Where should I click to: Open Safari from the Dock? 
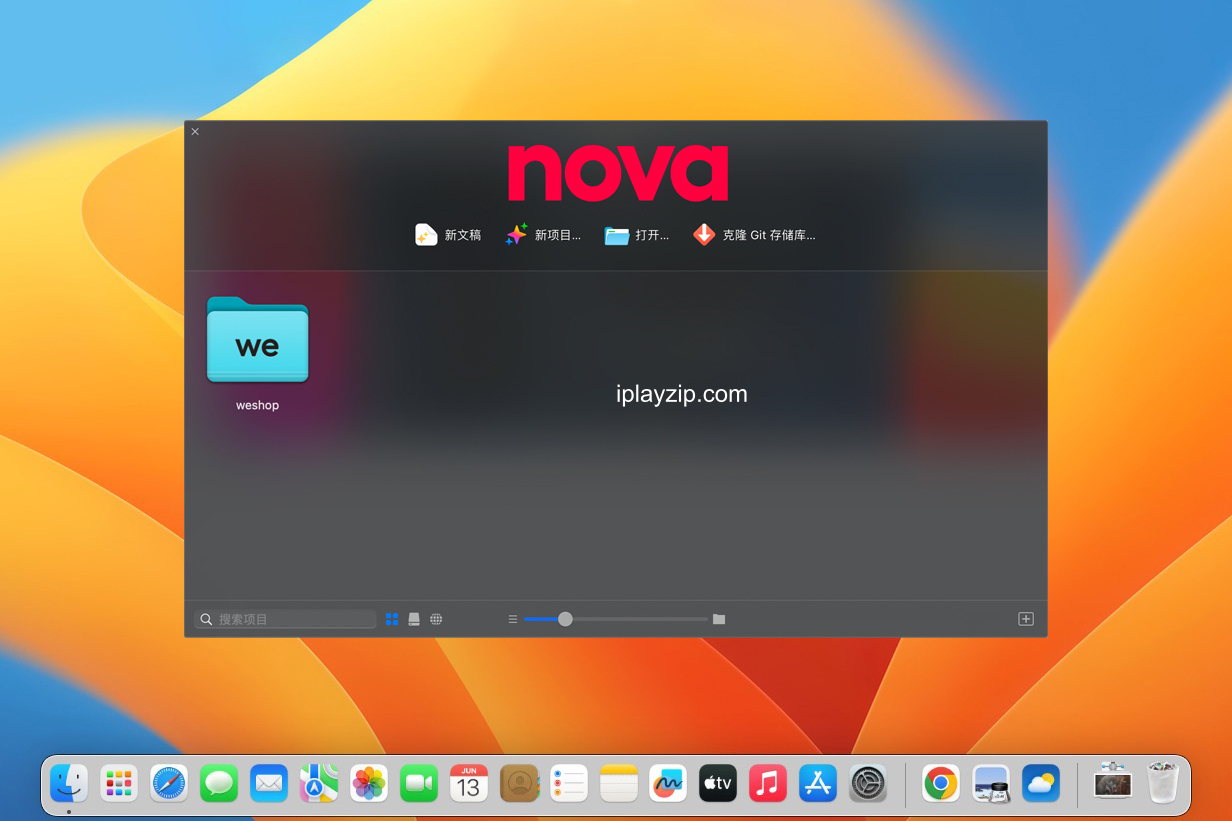pyautogui.click(x=169, y=784)
